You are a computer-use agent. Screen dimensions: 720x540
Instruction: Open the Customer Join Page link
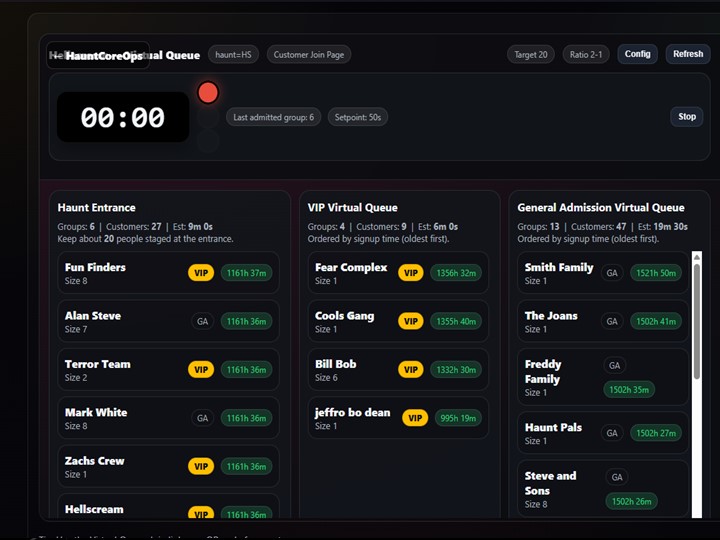pos(309,55)
